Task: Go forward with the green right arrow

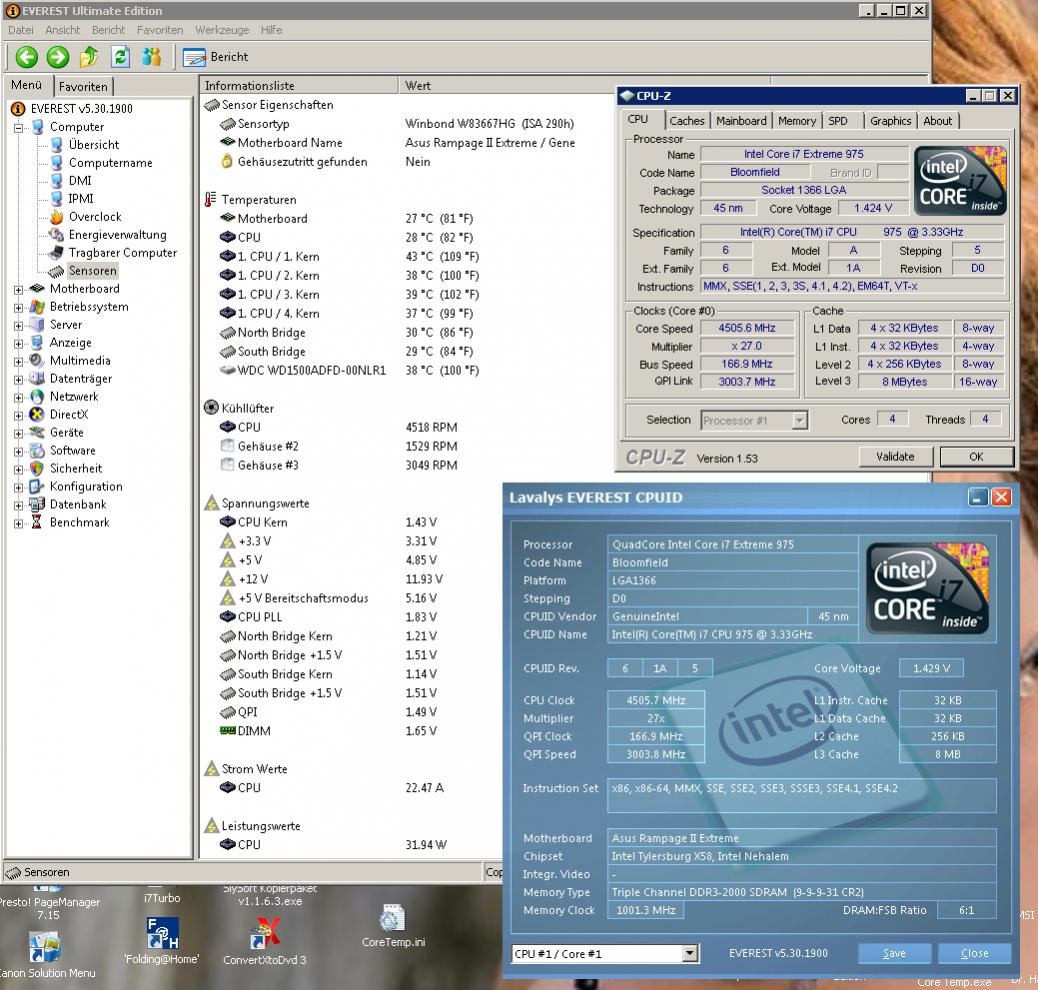Action: pos(58,57)
